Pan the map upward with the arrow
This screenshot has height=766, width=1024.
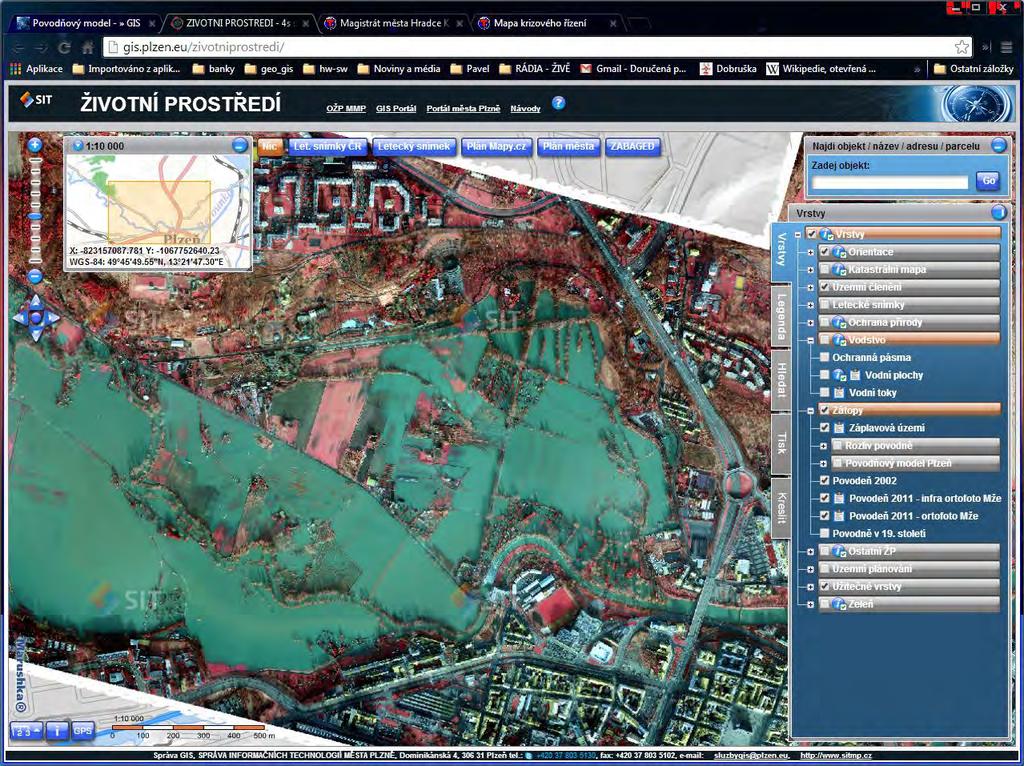(35, 301)
